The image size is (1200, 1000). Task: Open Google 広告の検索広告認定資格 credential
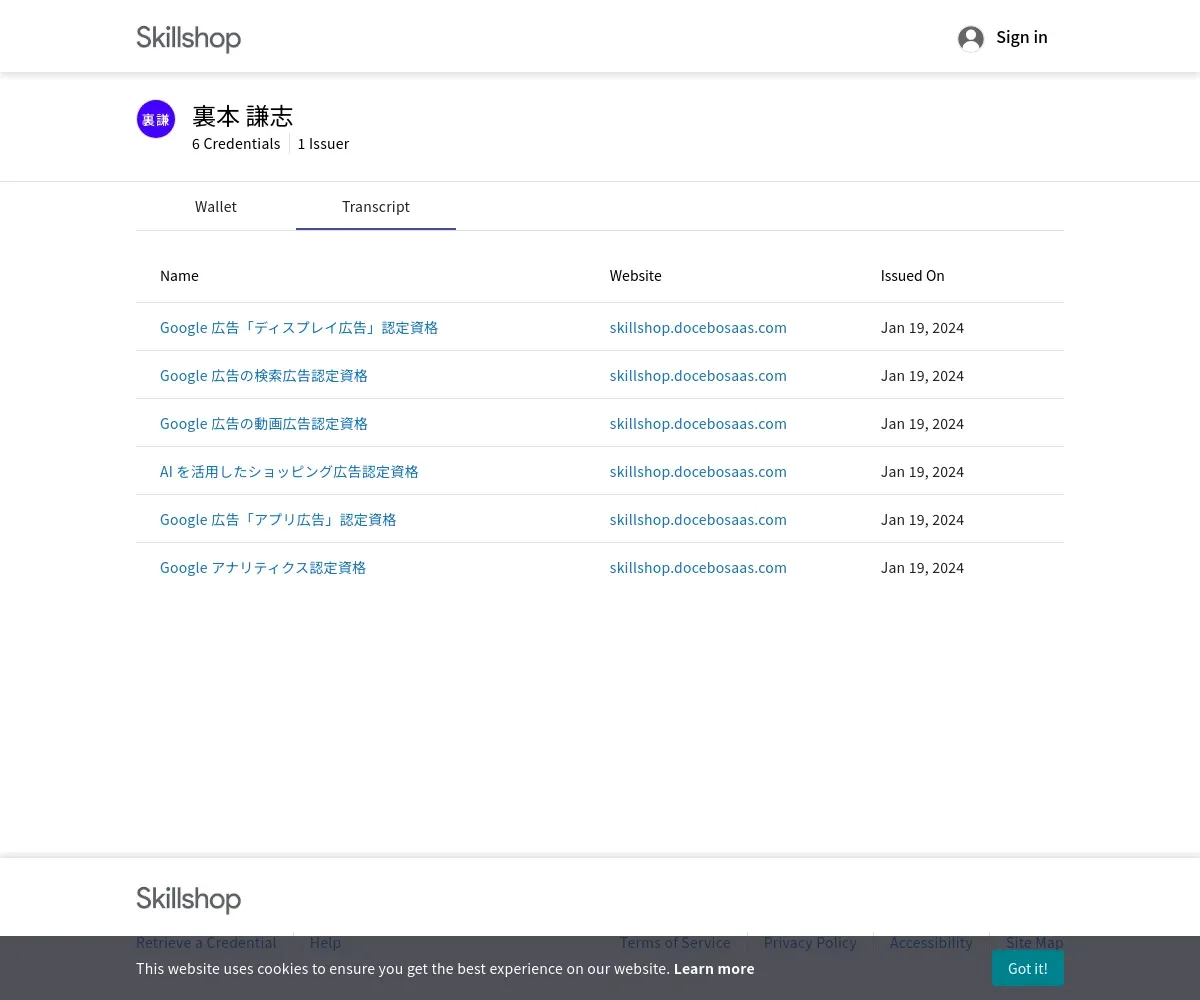pyautogui.click(x=264, y=376)
